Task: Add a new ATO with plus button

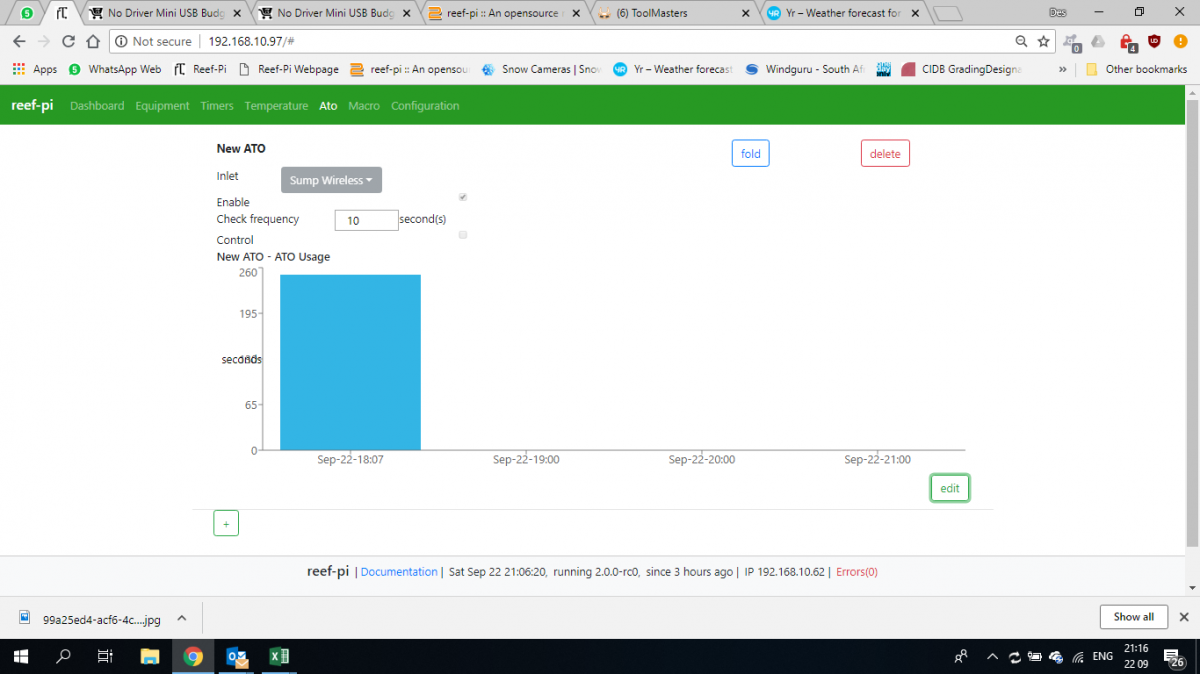Action: pos(226,523)
